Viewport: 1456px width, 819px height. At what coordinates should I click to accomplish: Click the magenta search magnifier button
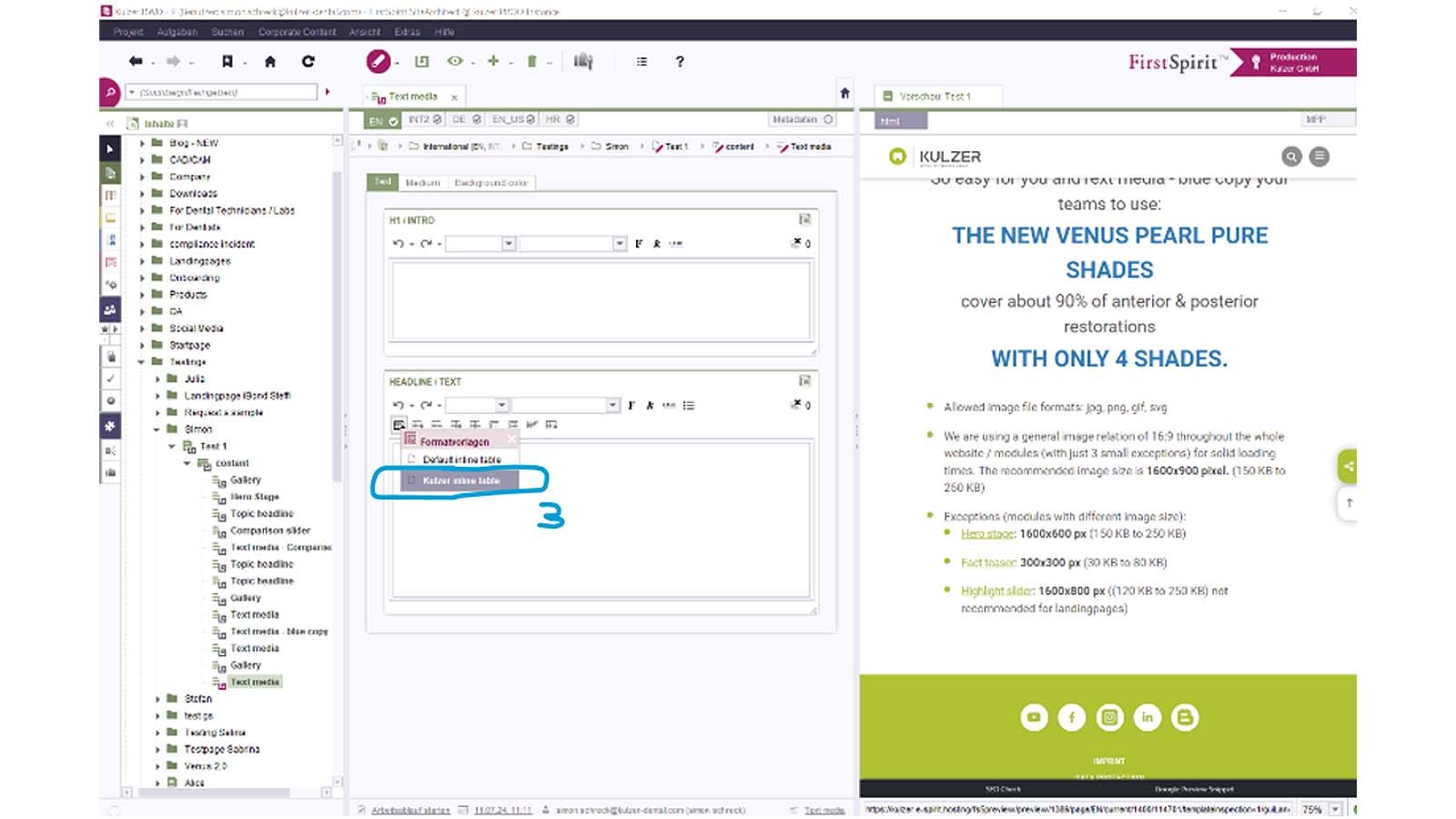(110, 92)
